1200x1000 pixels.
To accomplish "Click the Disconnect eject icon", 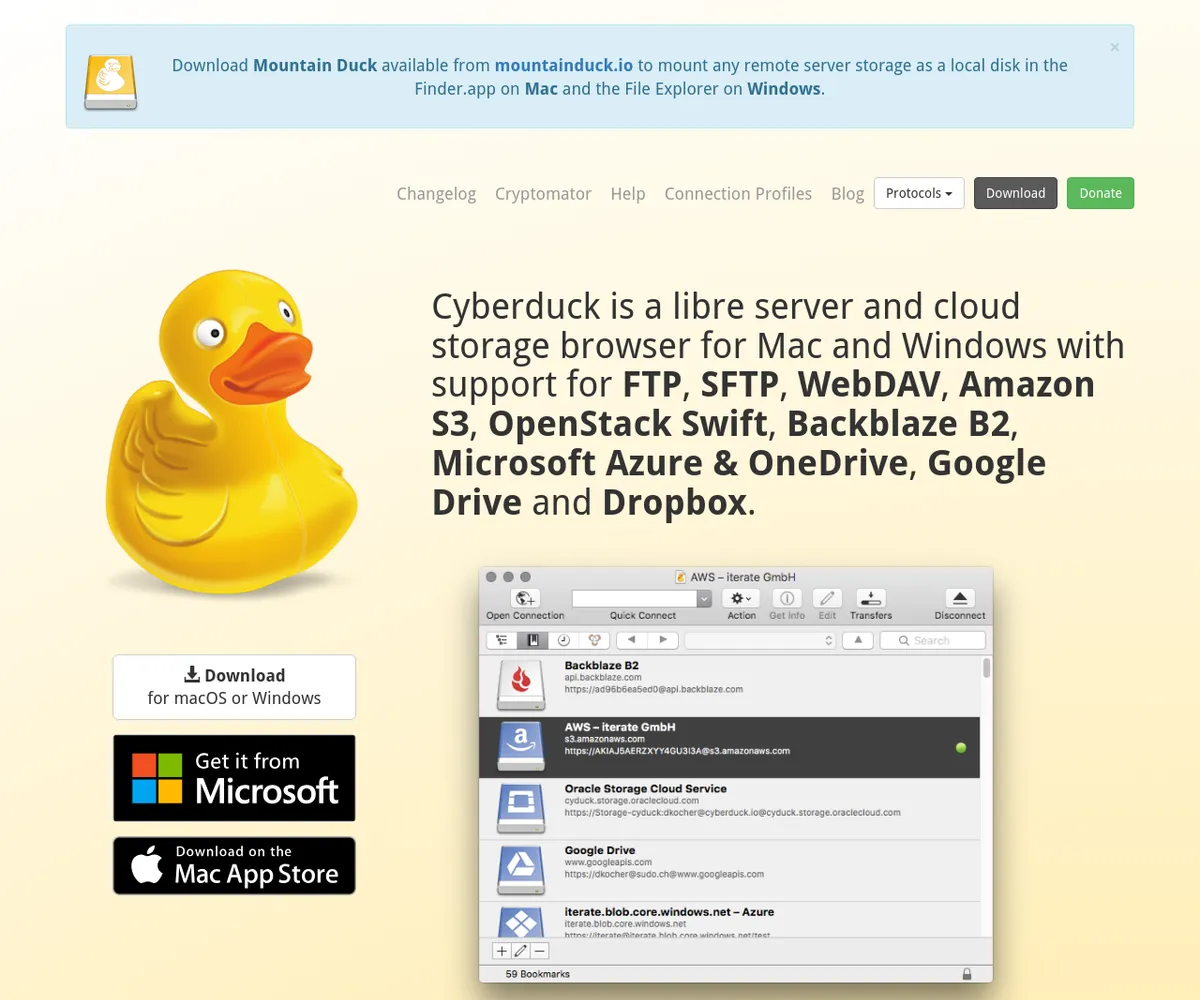I will tap(959, 598).
